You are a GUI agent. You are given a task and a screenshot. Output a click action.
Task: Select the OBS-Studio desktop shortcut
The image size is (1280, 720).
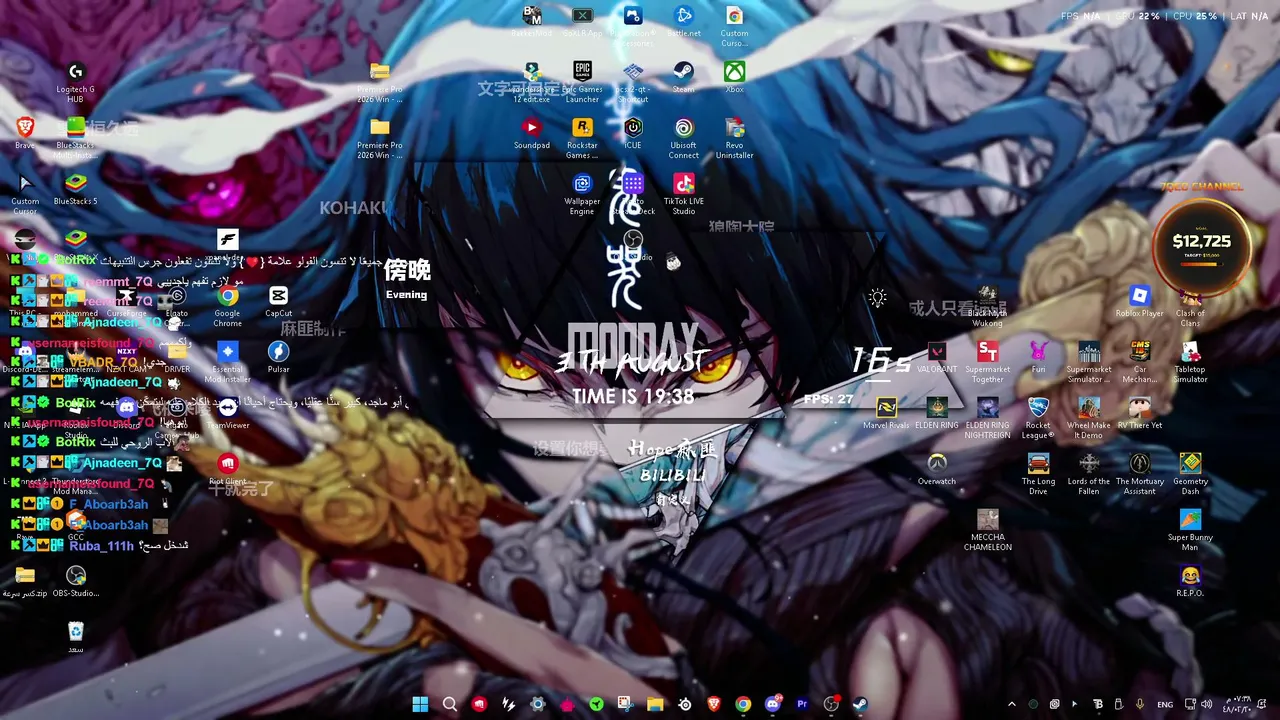click(x=76, y=582)
